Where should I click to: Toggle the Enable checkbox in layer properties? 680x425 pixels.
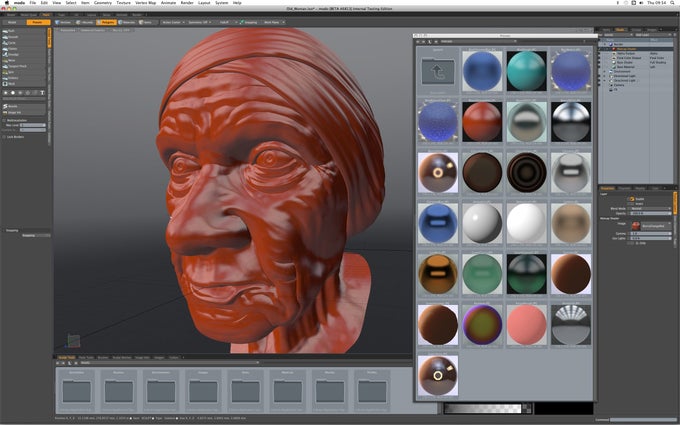coord(632,199)
